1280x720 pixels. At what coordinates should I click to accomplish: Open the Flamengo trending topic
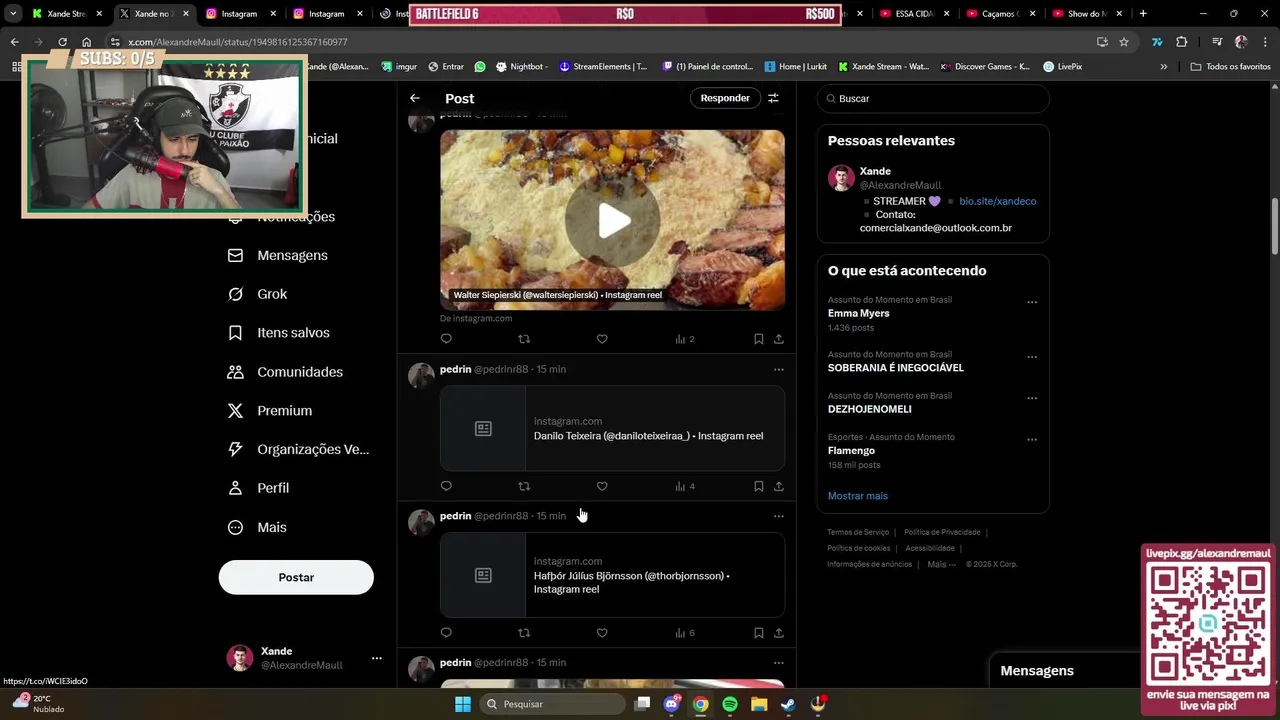coord(851,451)
